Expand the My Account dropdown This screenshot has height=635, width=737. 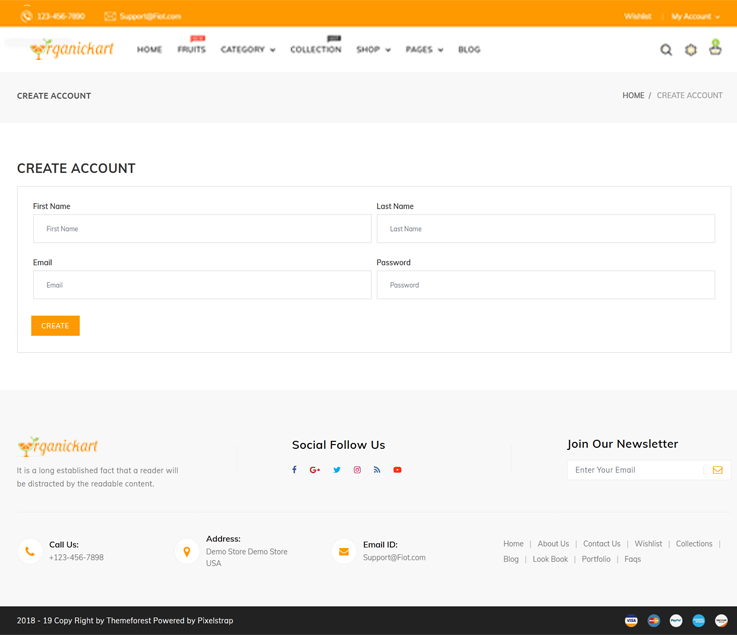tap(695, 17)
